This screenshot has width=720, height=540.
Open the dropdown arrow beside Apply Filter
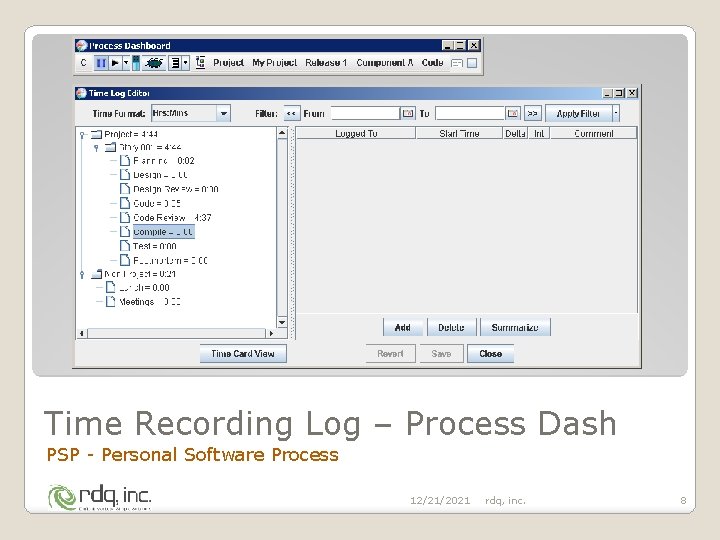[616, 113]
